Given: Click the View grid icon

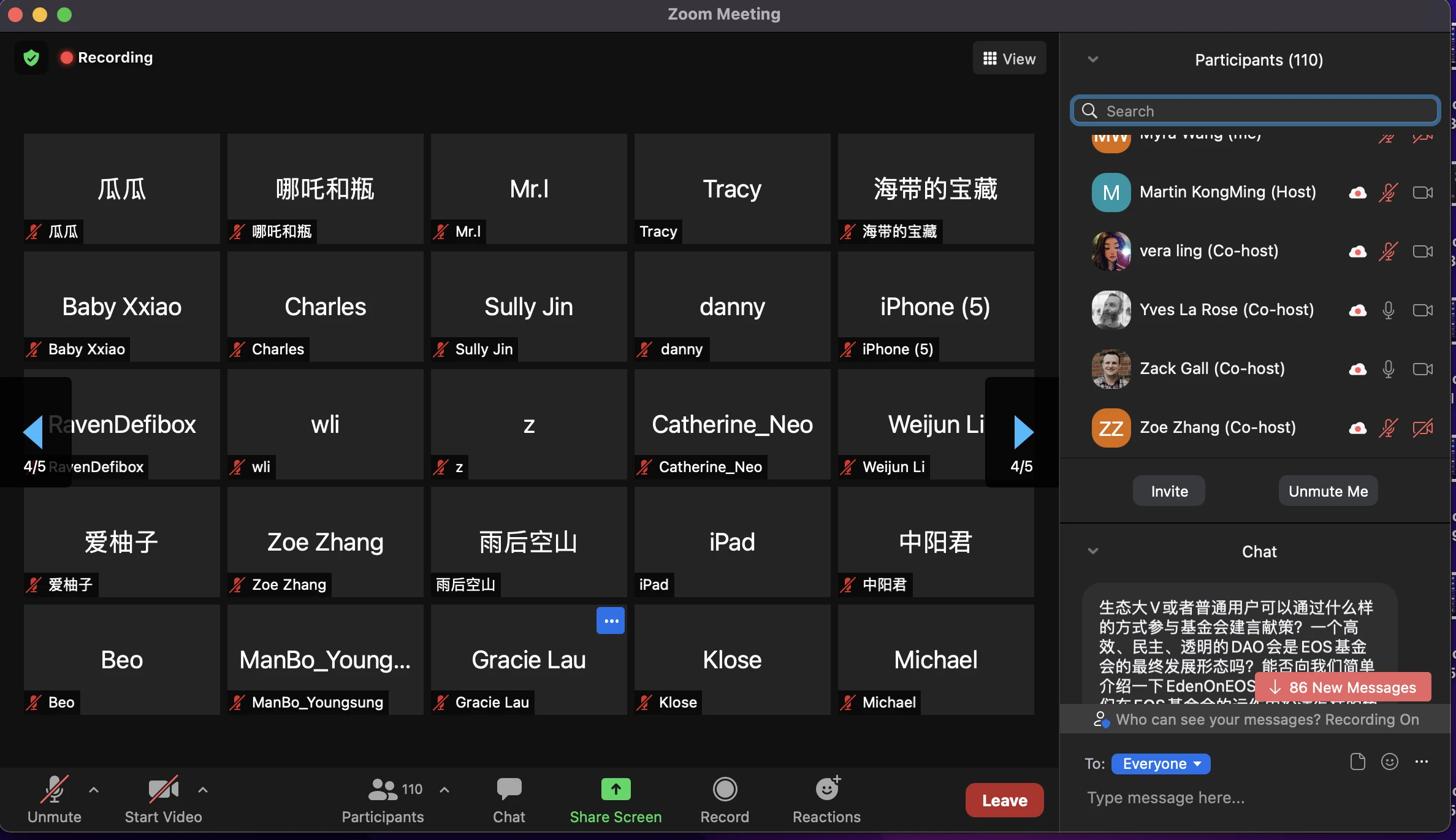Looking at the screenshot, I should point(990,58).
